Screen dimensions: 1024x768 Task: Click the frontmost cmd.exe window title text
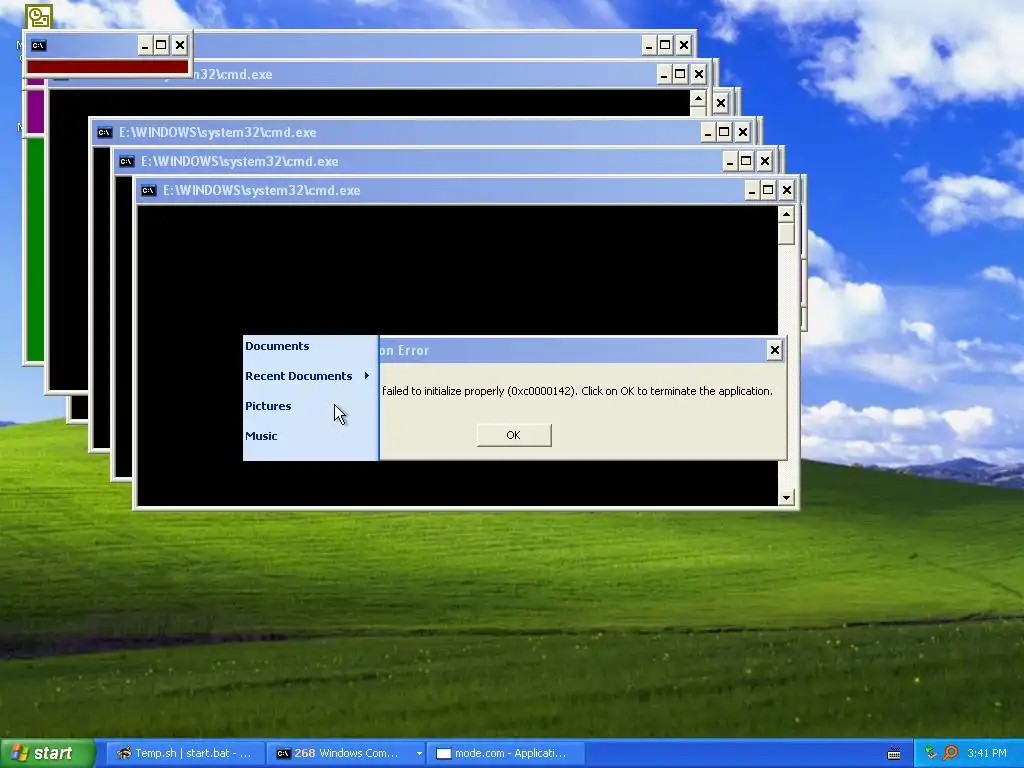[261, 191]
